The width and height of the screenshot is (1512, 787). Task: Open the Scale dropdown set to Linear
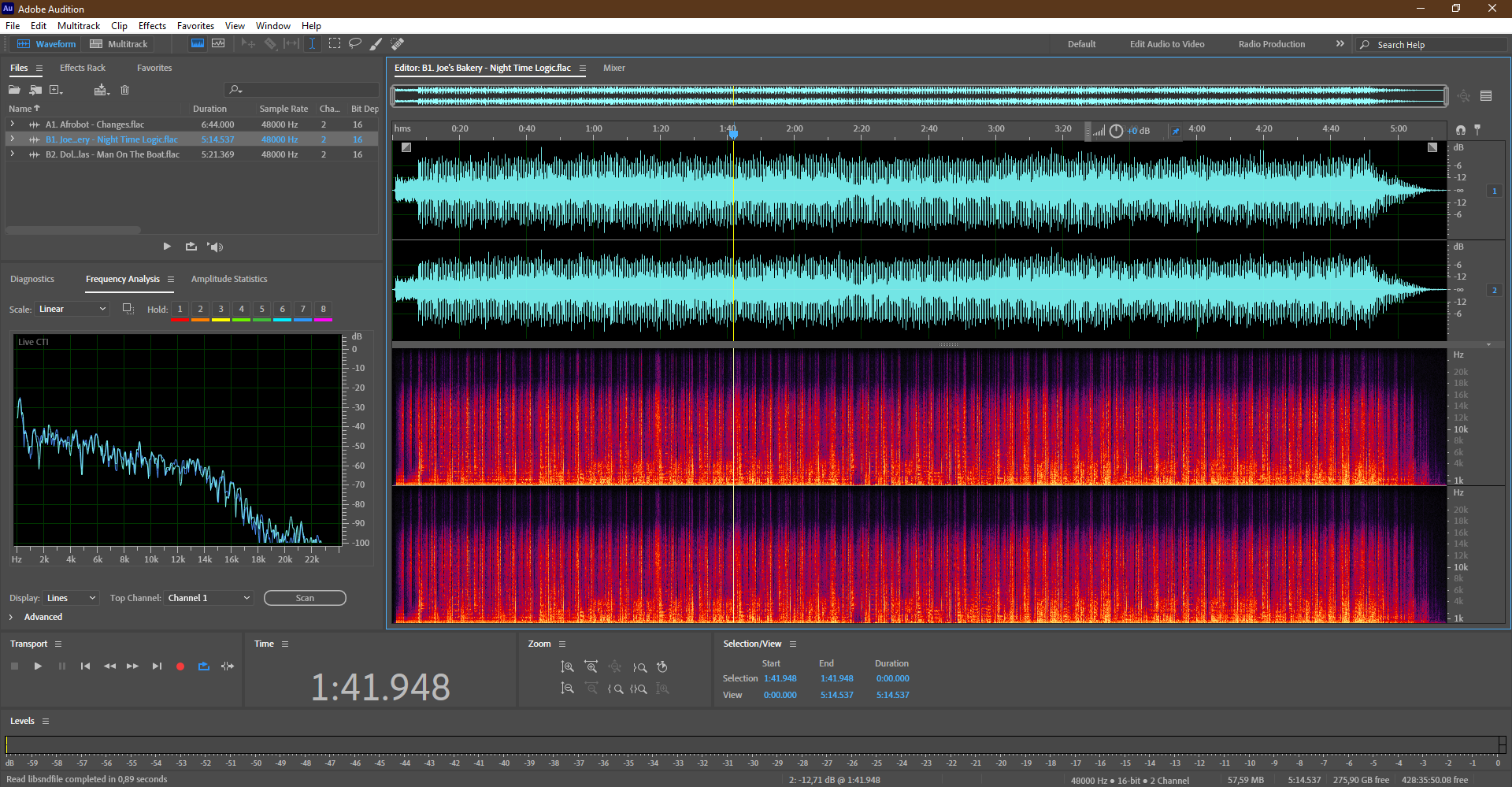[71, 309]
